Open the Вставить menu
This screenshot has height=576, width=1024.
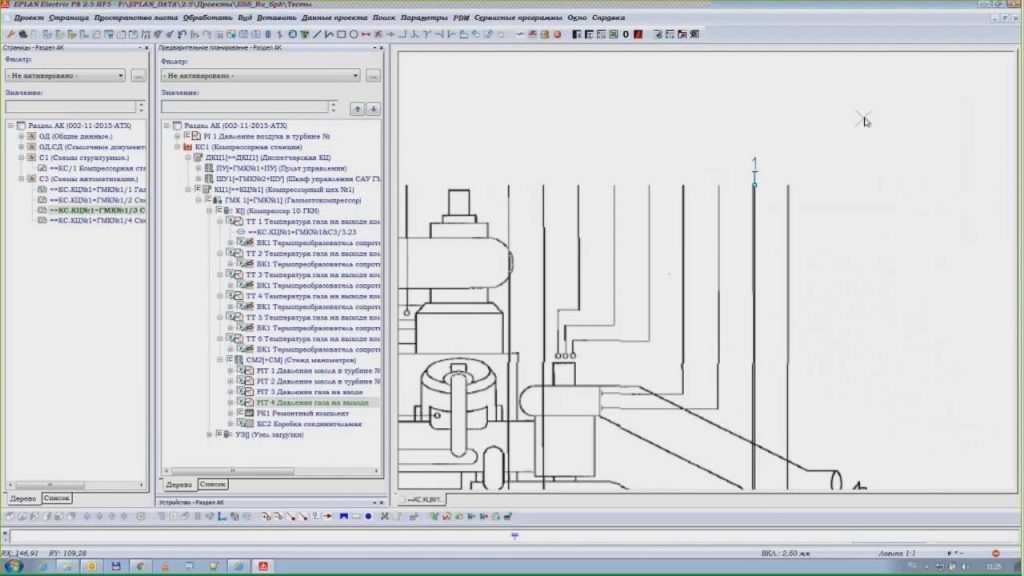276,18
